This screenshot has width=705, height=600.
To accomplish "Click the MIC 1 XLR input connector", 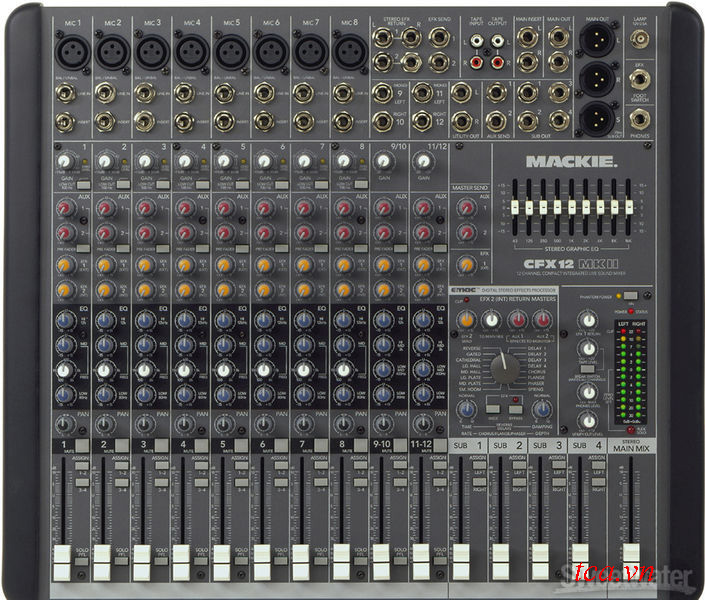I will [x=72, y=51].
